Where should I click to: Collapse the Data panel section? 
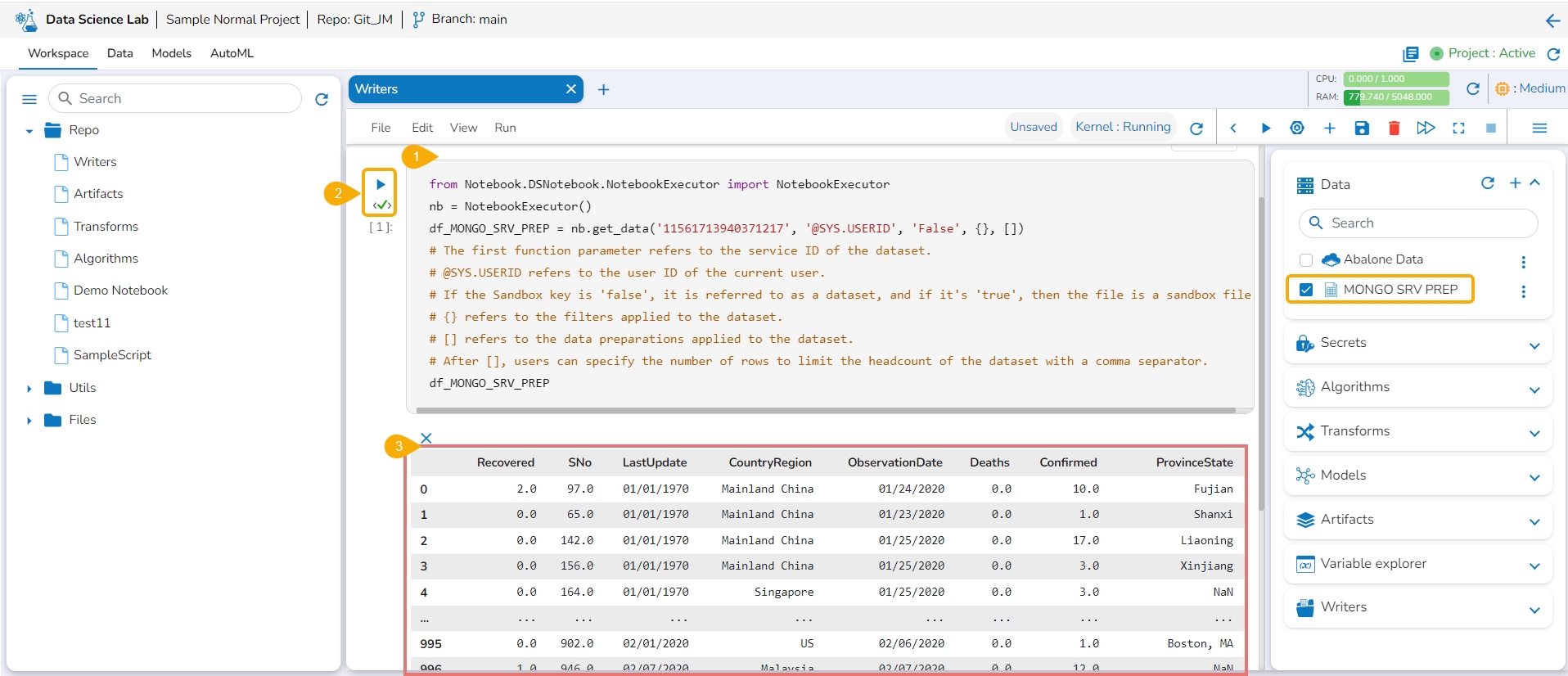[x=1535, y=183]
